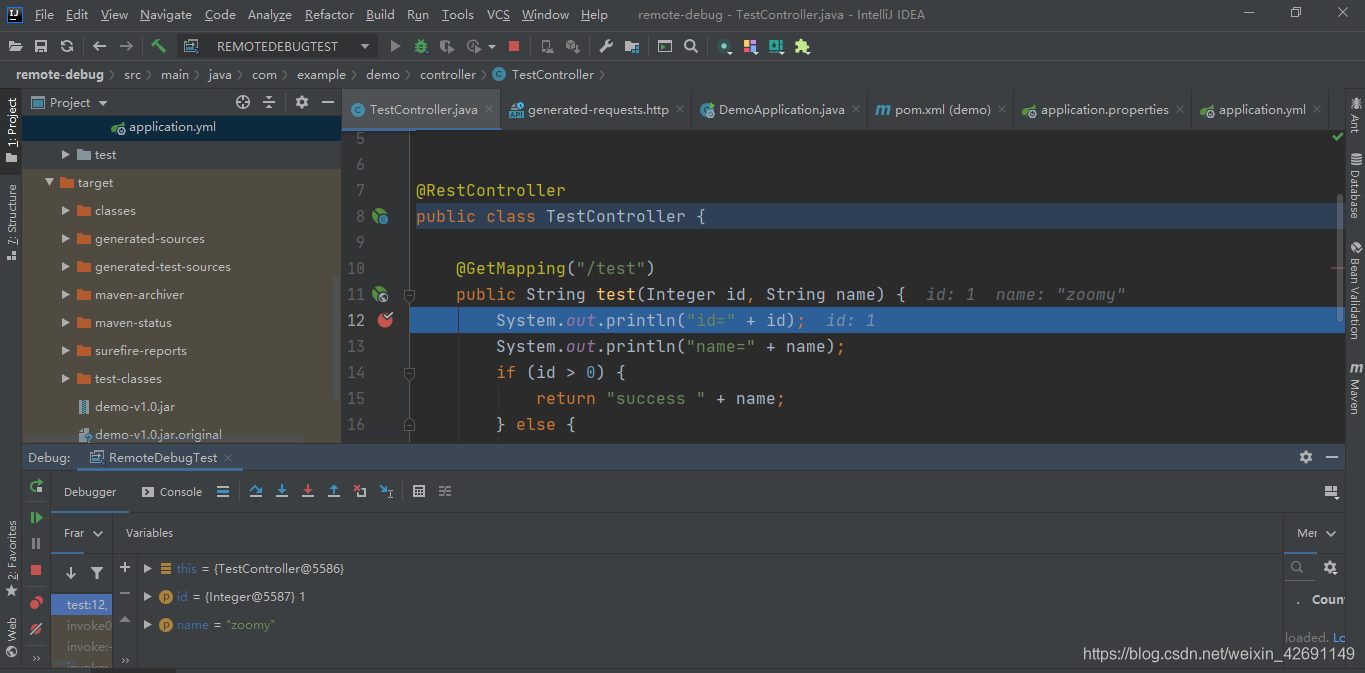Viewport: 1365px width, 673px height.
Task: Open the VCS menu
Action: (498, 15)
